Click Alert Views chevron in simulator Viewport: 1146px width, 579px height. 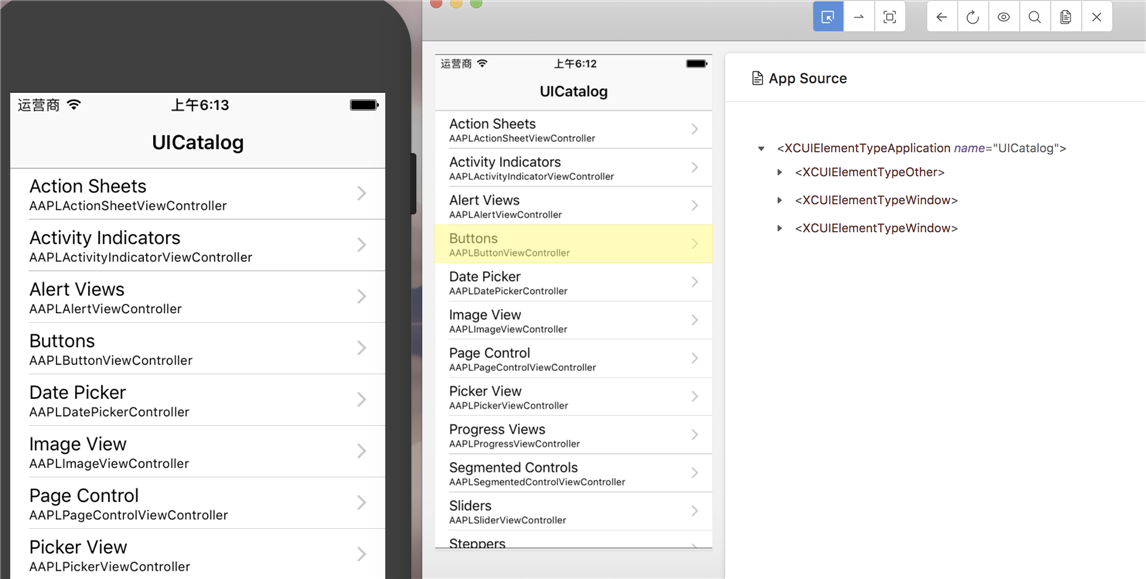coord(362,296)
